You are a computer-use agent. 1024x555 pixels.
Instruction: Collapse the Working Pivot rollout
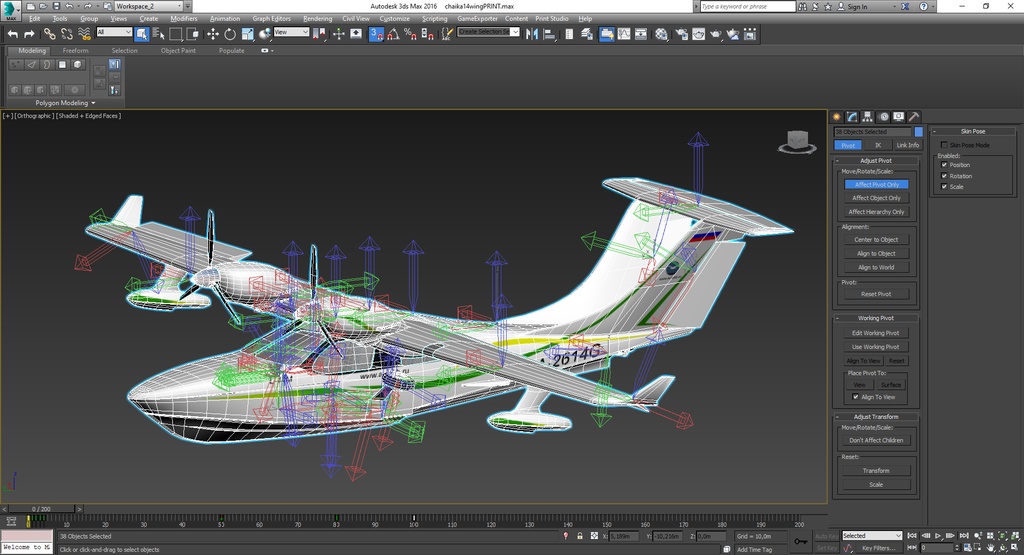(x=876, y=318)
